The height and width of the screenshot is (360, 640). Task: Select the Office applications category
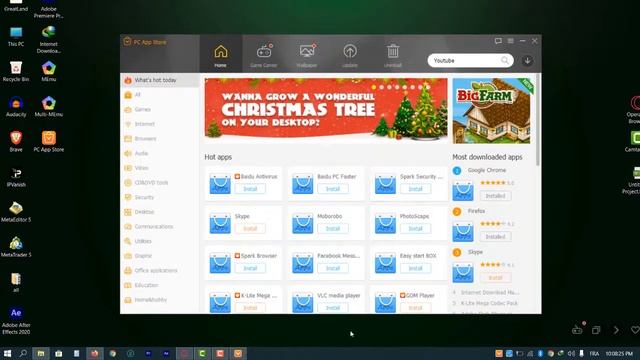point(160,271)
